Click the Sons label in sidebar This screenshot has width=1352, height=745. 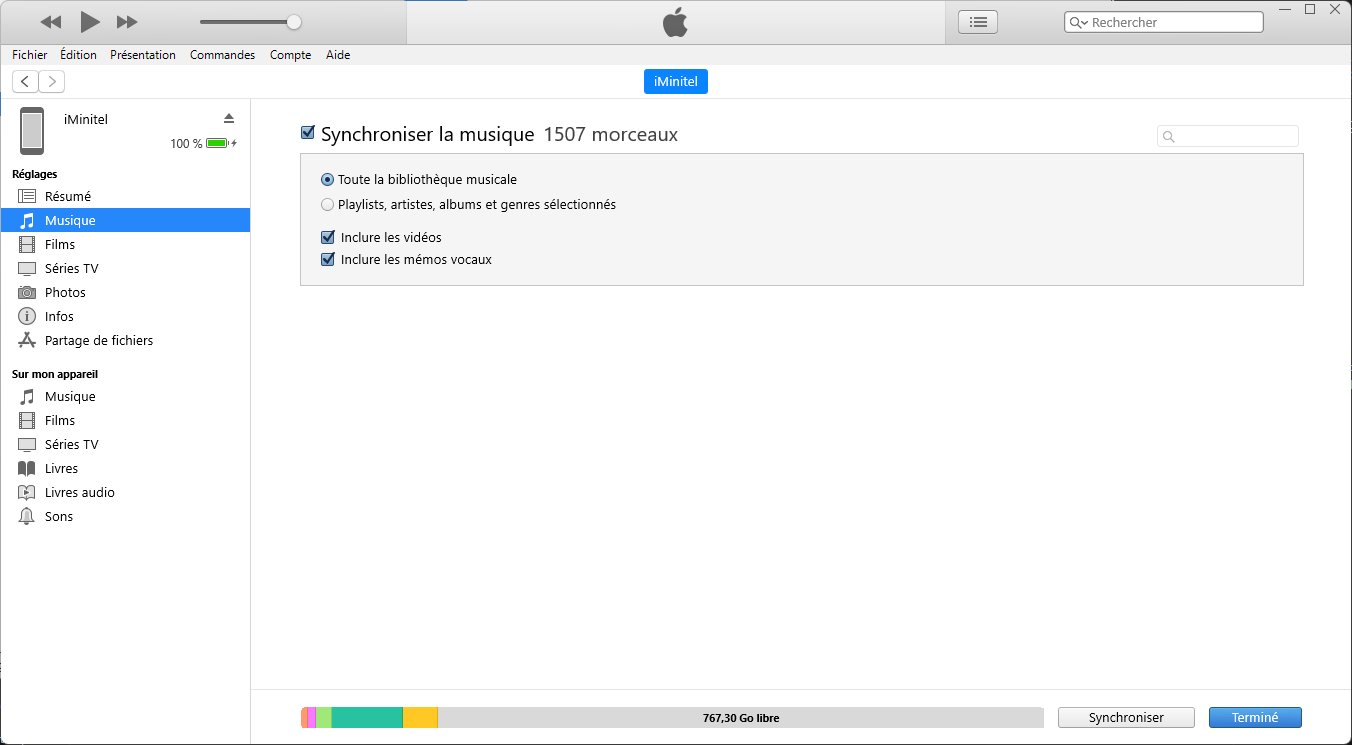click(59, 516)
